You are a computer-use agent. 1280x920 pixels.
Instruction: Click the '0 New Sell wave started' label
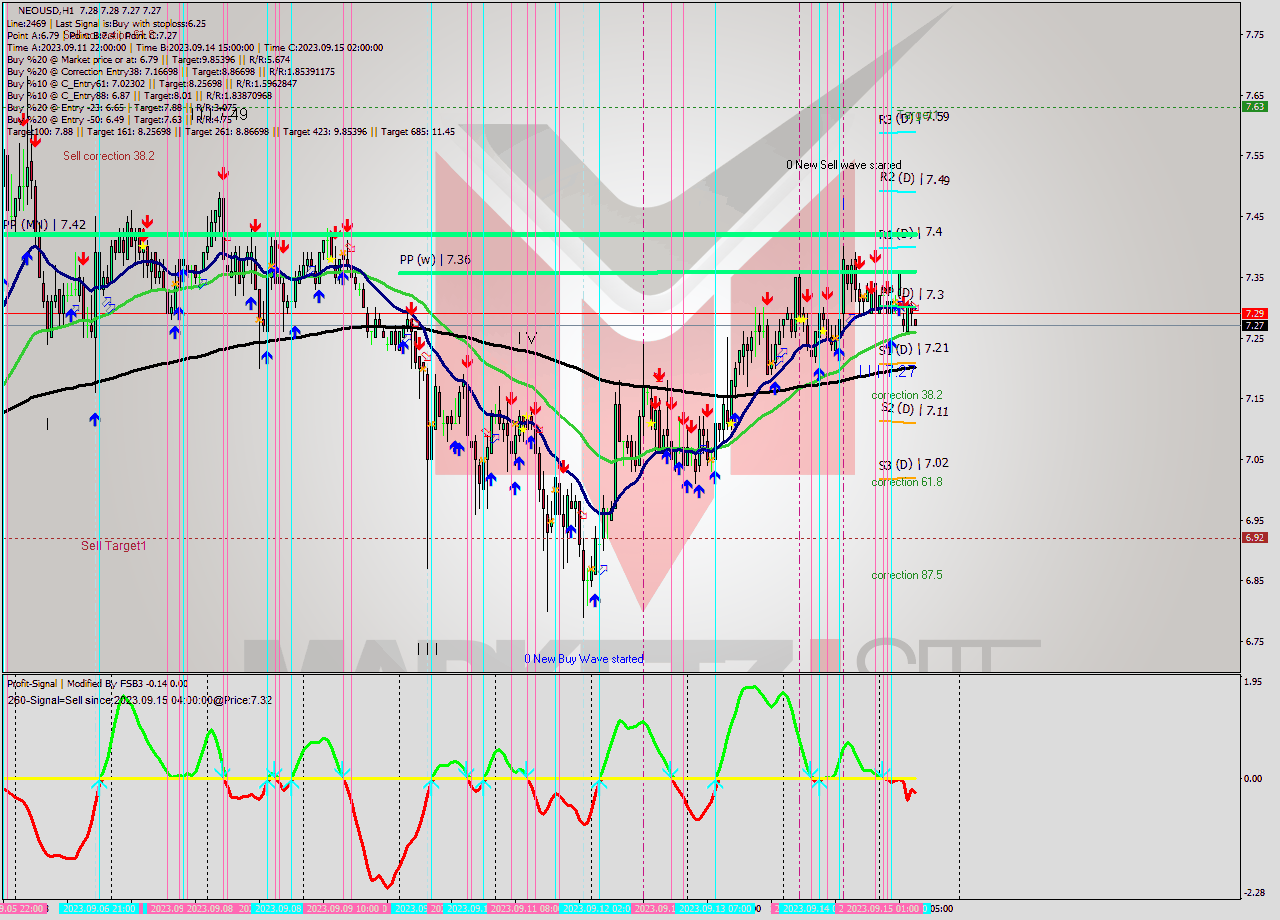[843, 165]
